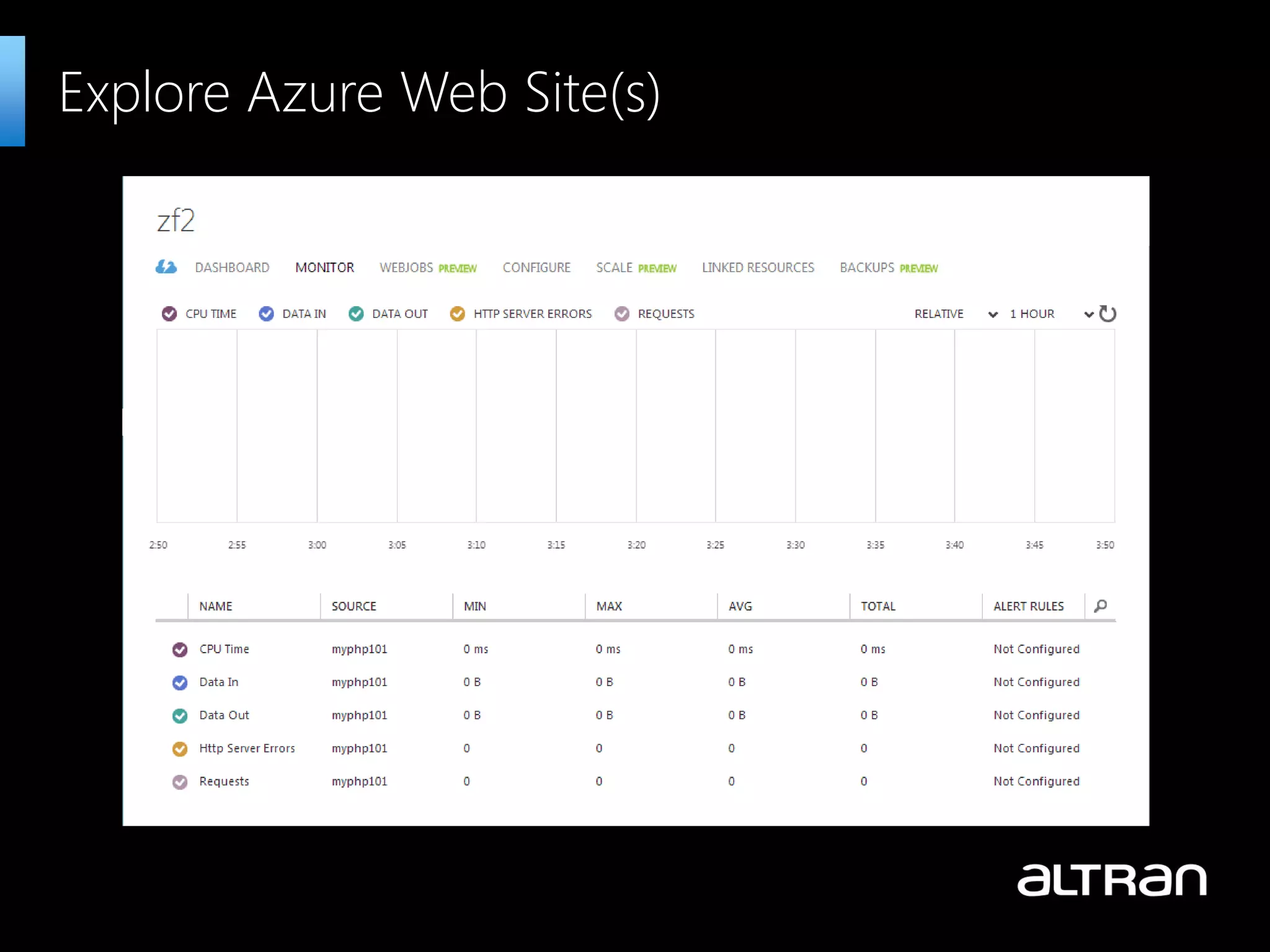Viewport: 1270px width, 952px height.
Task: Click Not Configured for Requests
Action: coord(1036,781)
